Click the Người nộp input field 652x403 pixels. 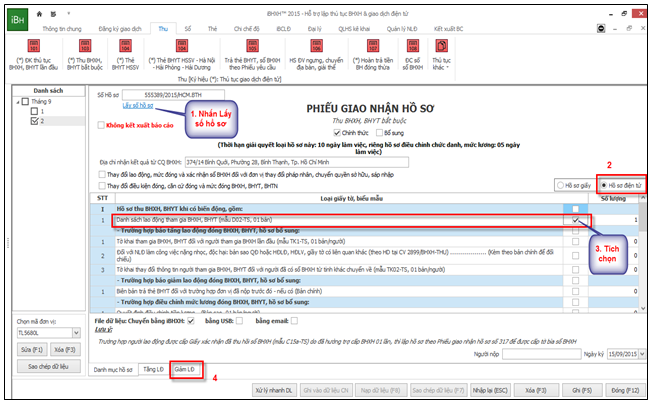click(538, 353)
